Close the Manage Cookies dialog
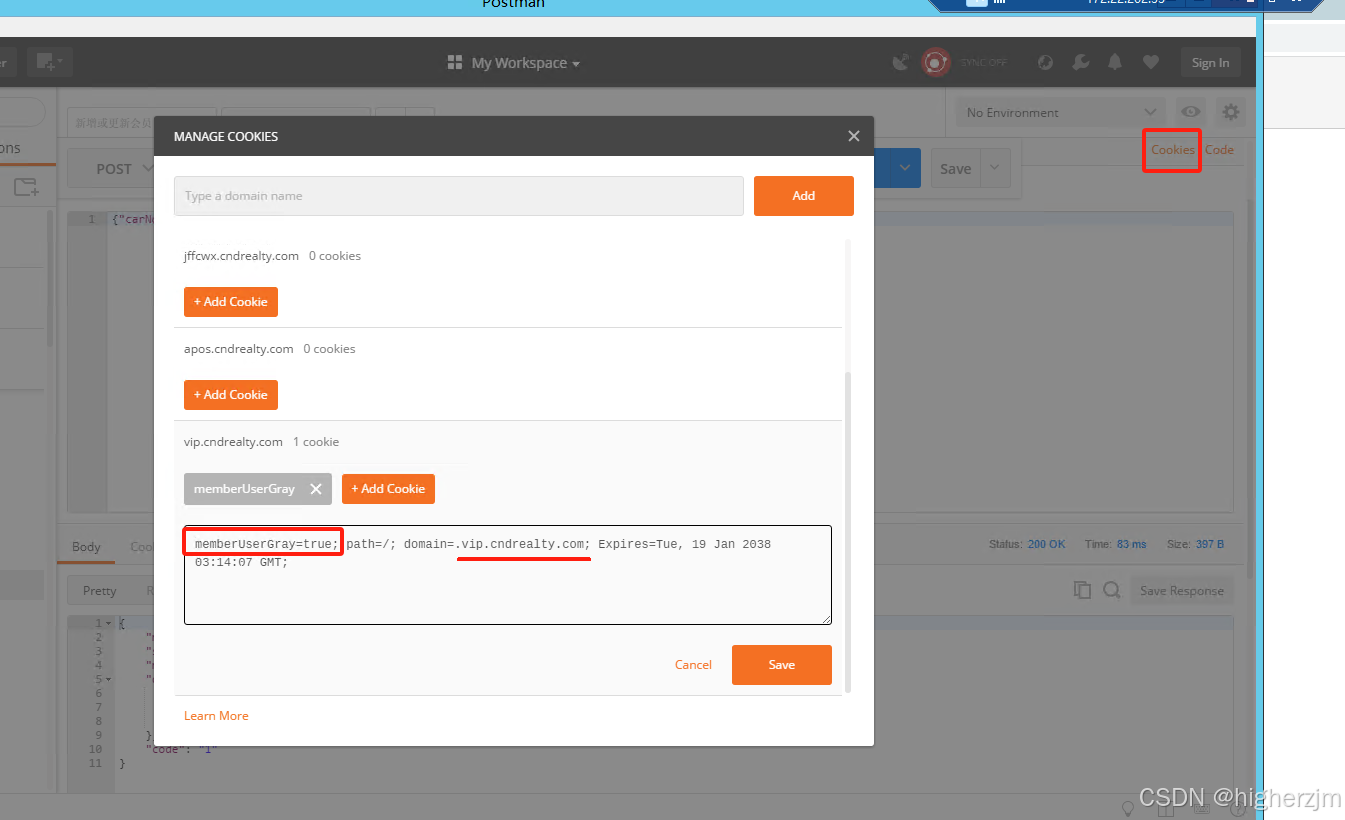Screen dimensions: 1345x820 pyautogui.click(x=853, y=136)
